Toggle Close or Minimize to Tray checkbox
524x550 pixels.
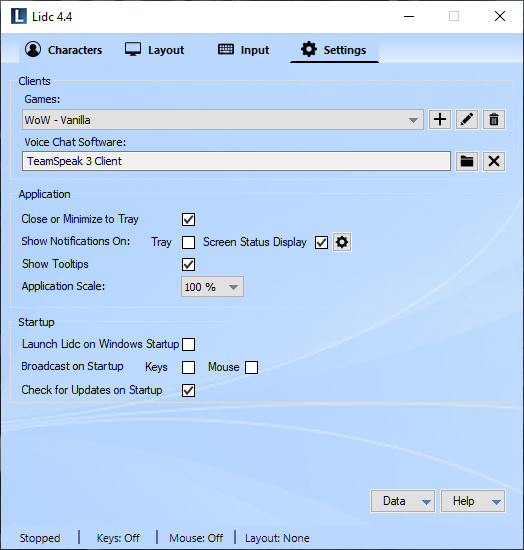[x=188, y=220]
